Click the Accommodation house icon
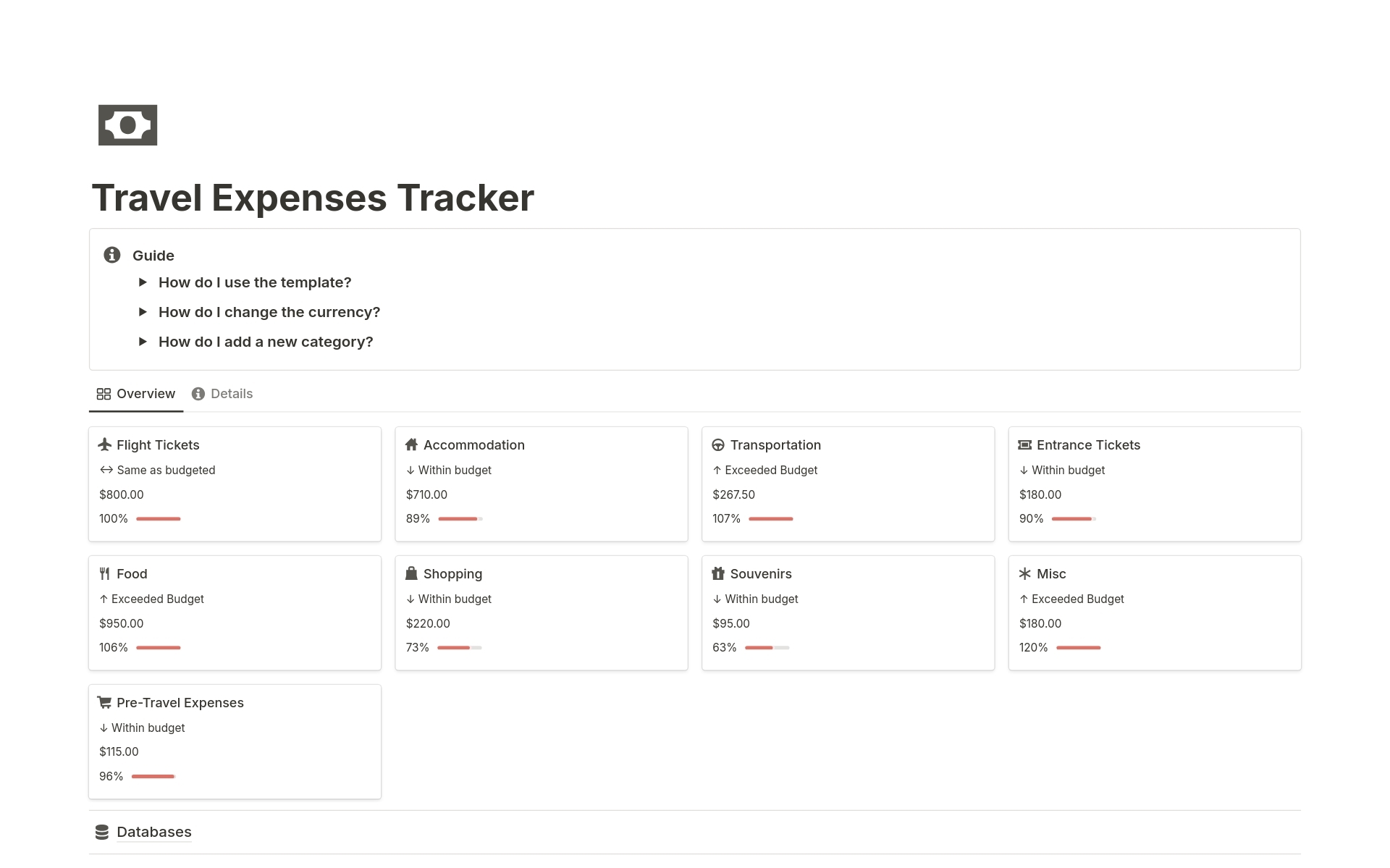This screenshot has width=1390, height=868. coord(412,444)
